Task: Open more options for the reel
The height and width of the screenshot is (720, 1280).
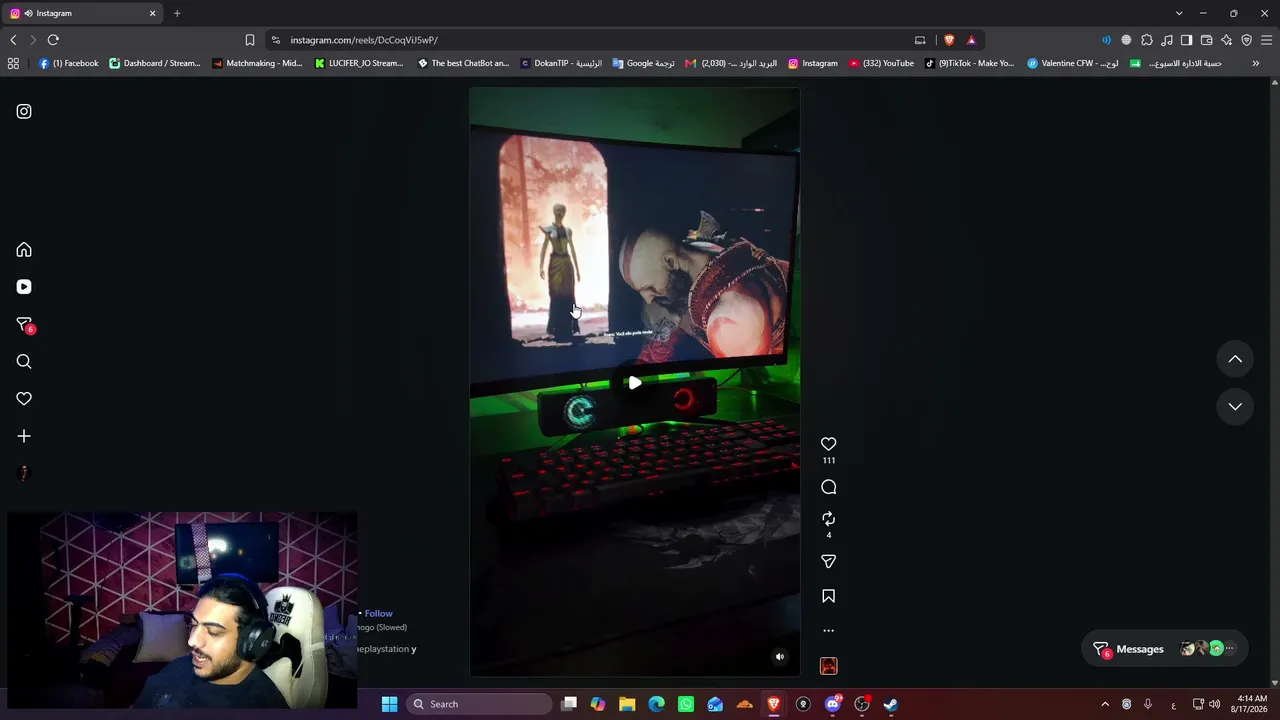Action: 828,631
